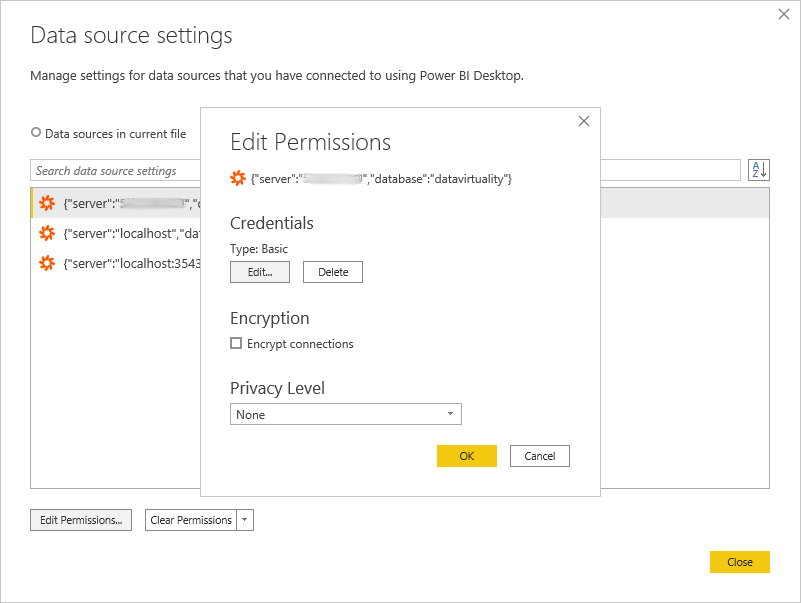The height and width of the screenshot is (603, 801).
Task: Cancel the Edit Permissions dialog
Action: tap(539, 456)
